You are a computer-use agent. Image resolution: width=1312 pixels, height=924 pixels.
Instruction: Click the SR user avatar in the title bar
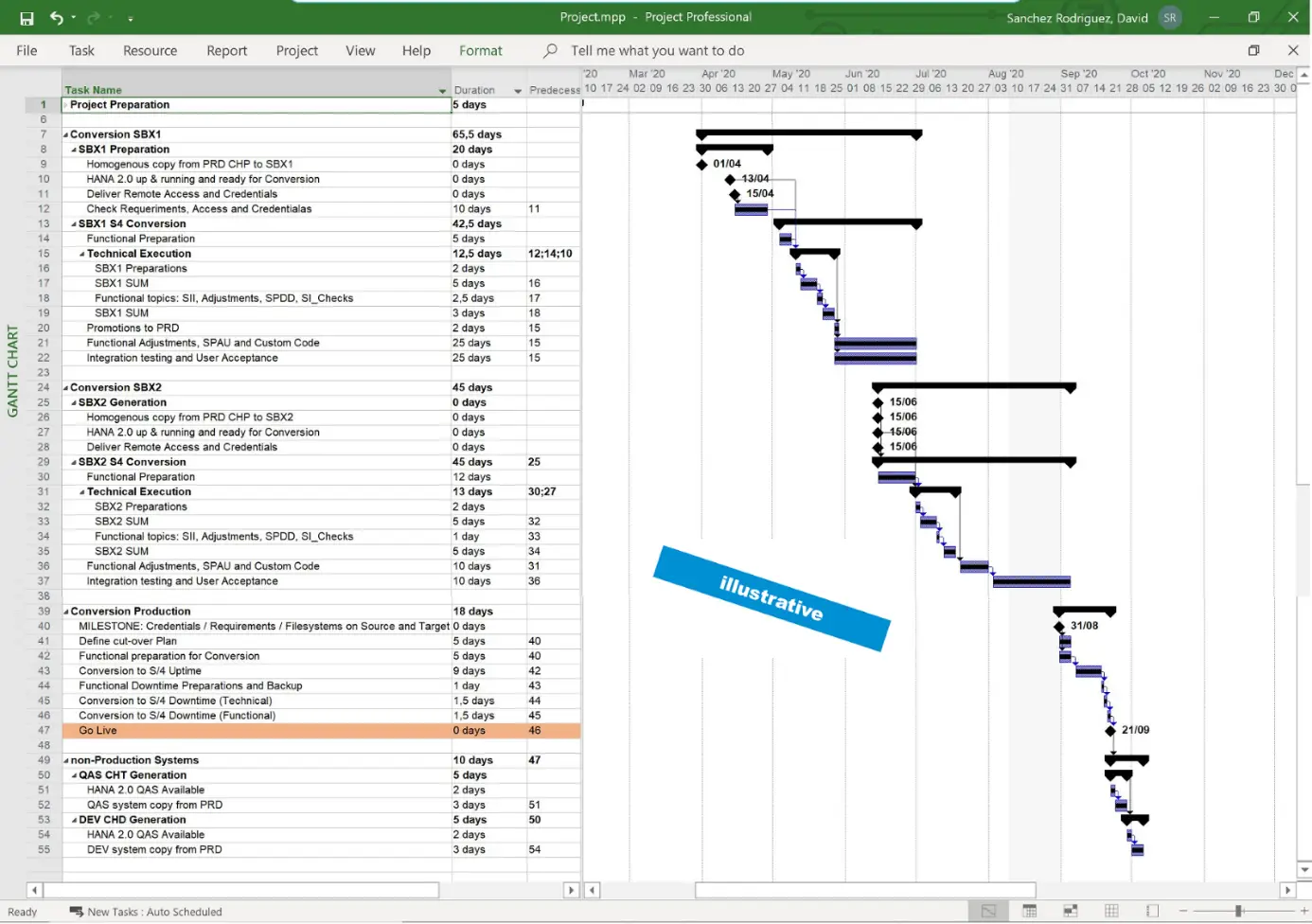(x=1170, y=17)
